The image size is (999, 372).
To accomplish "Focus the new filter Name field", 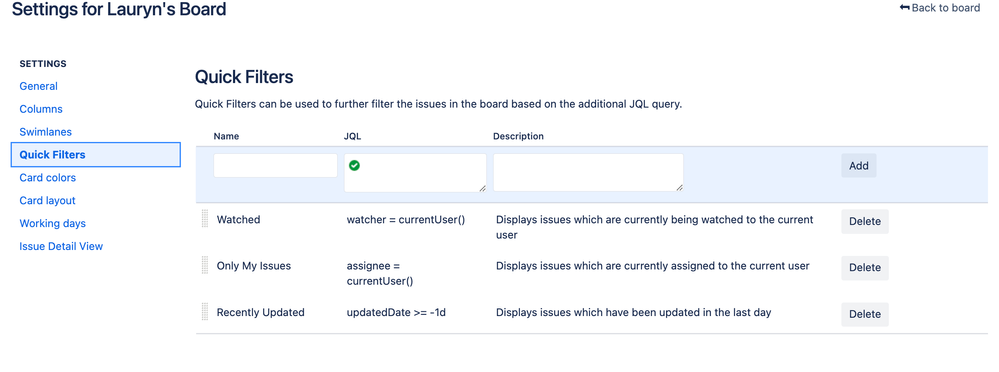I will pos(275,166).
